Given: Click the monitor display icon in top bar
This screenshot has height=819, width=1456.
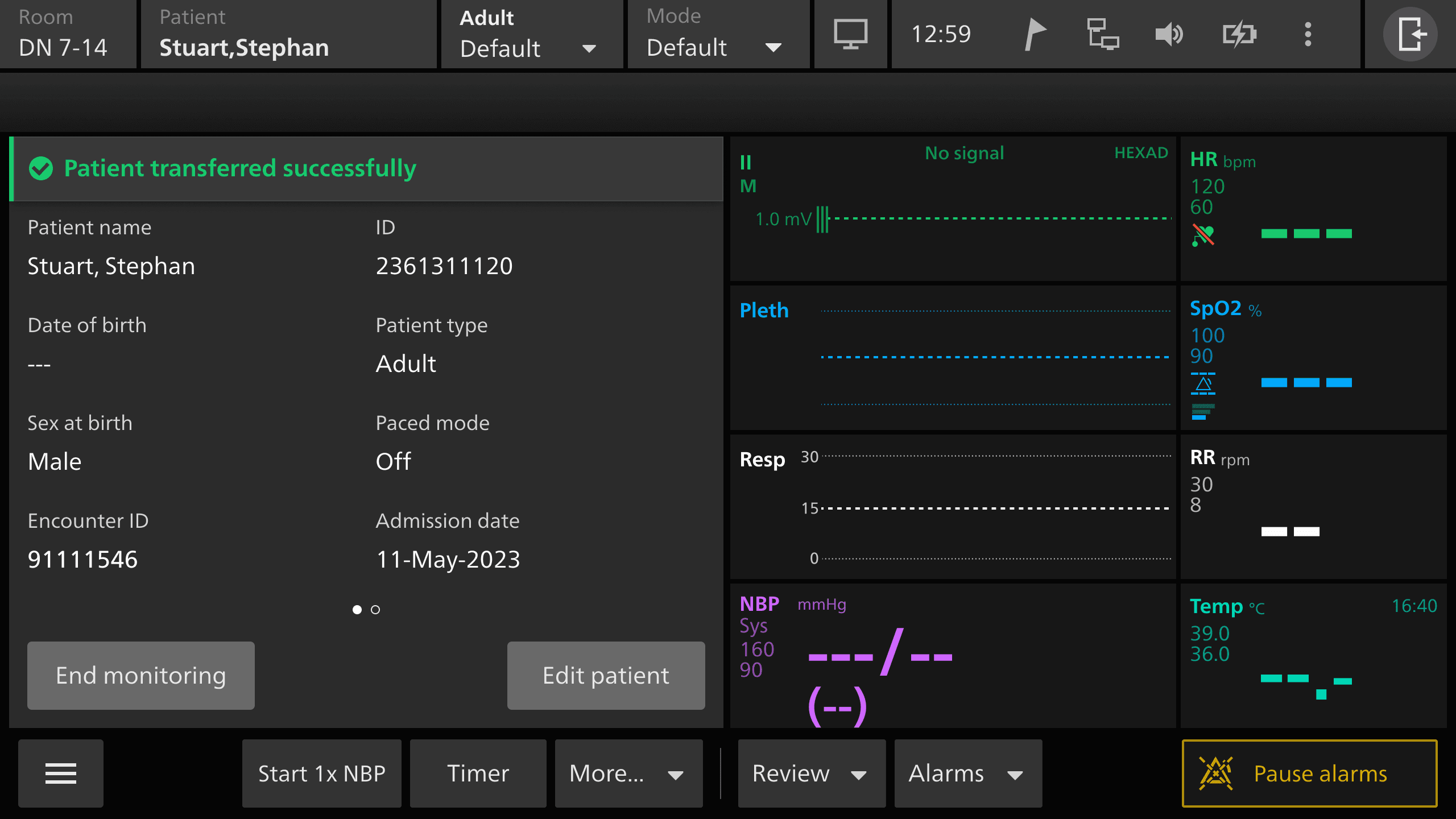Looking at the screenshot, I should click(850, 34).
